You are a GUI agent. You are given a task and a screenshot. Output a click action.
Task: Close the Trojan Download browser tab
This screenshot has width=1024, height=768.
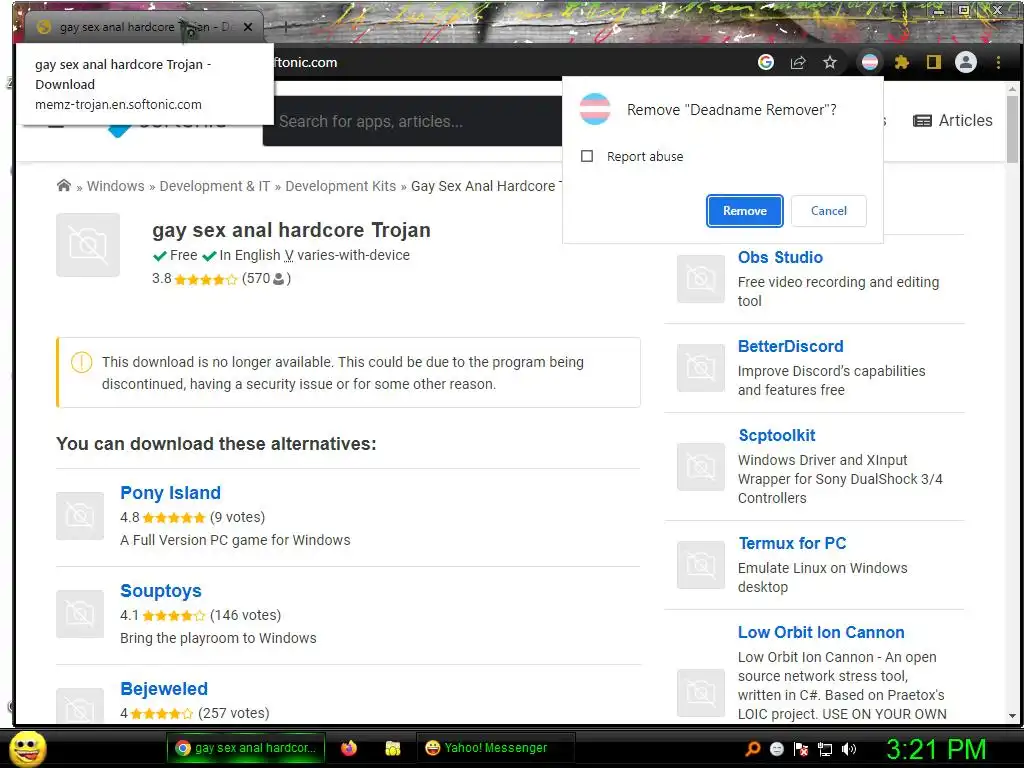point(248,27)
